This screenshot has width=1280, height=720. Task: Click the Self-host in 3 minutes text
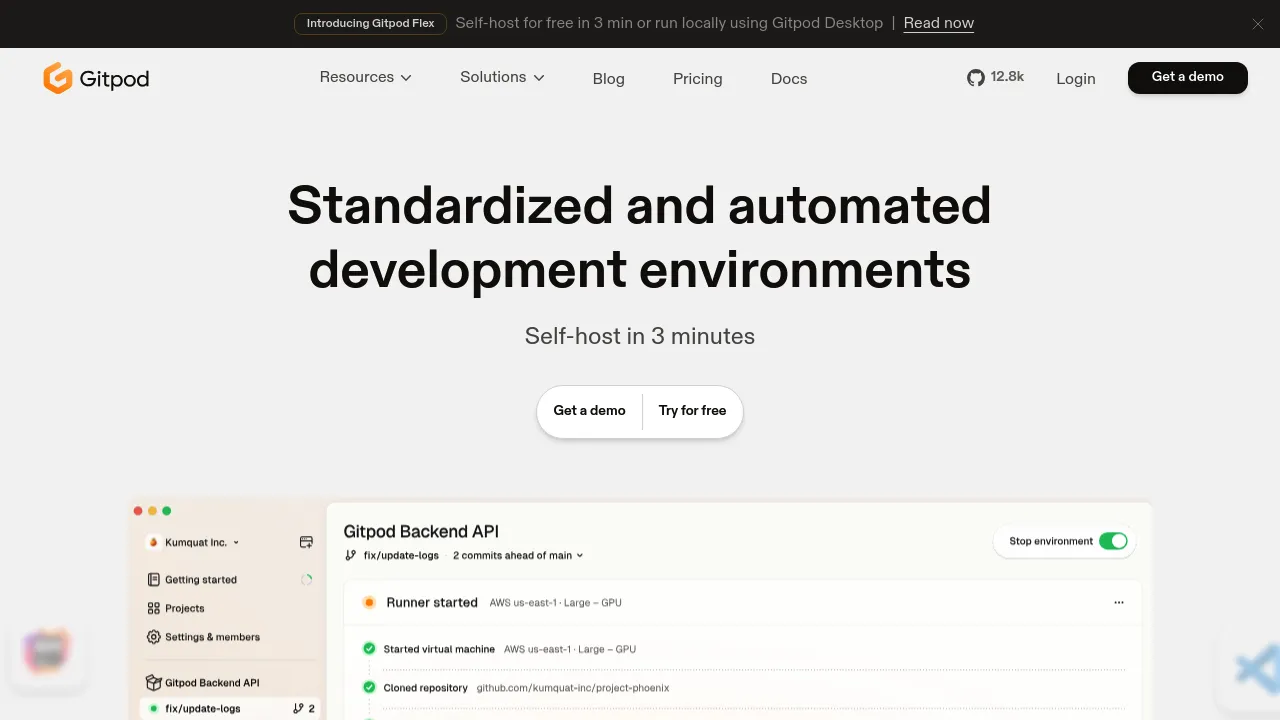click(640, 336)
